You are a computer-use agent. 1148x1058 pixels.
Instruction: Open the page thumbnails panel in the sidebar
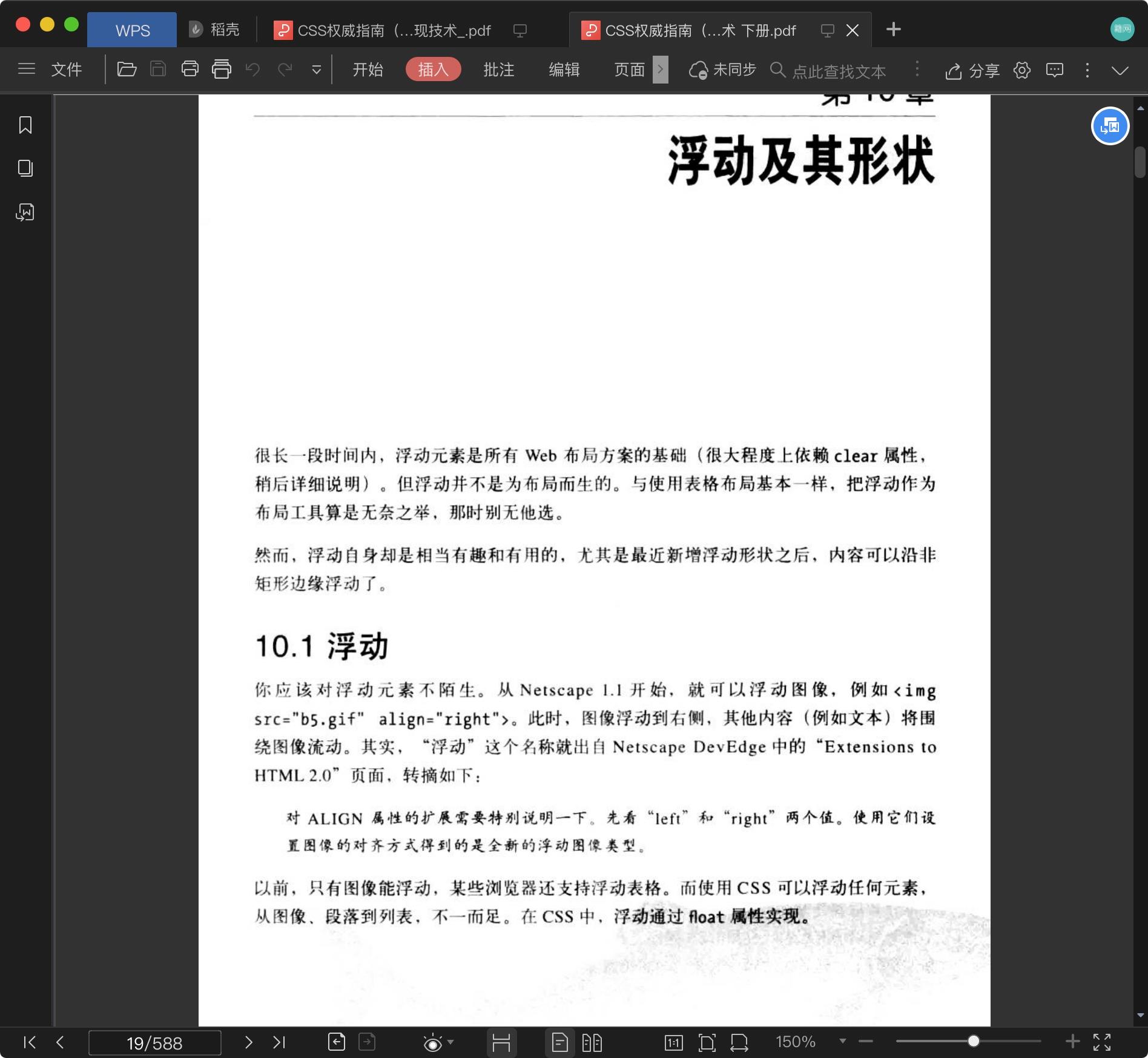click(25, 168)
